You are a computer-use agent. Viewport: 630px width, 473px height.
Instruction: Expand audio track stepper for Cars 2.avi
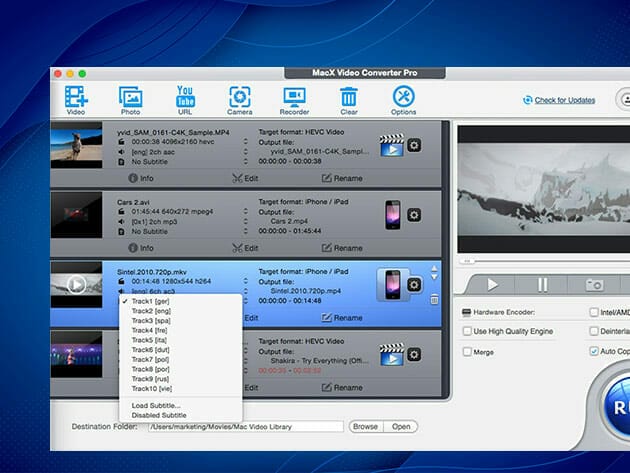246,220
